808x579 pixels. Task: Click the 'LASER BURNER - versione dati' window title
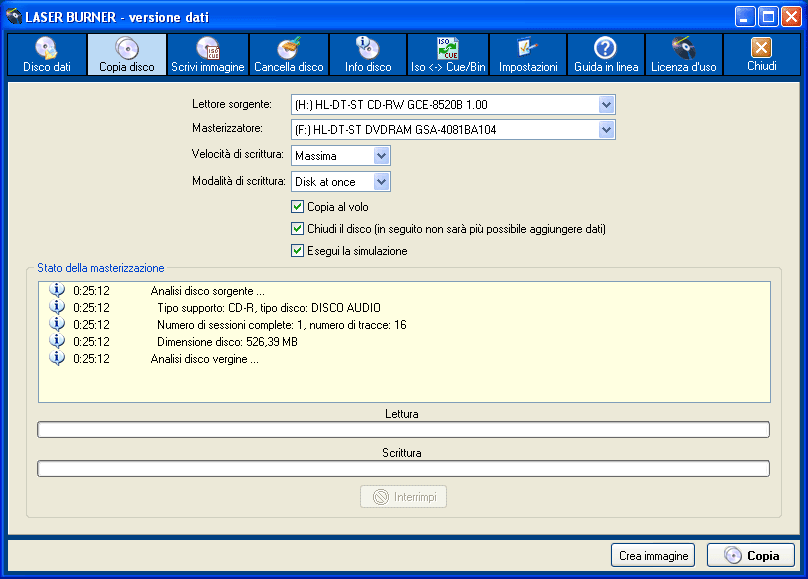pyautogui.click(x=117, y=17)
